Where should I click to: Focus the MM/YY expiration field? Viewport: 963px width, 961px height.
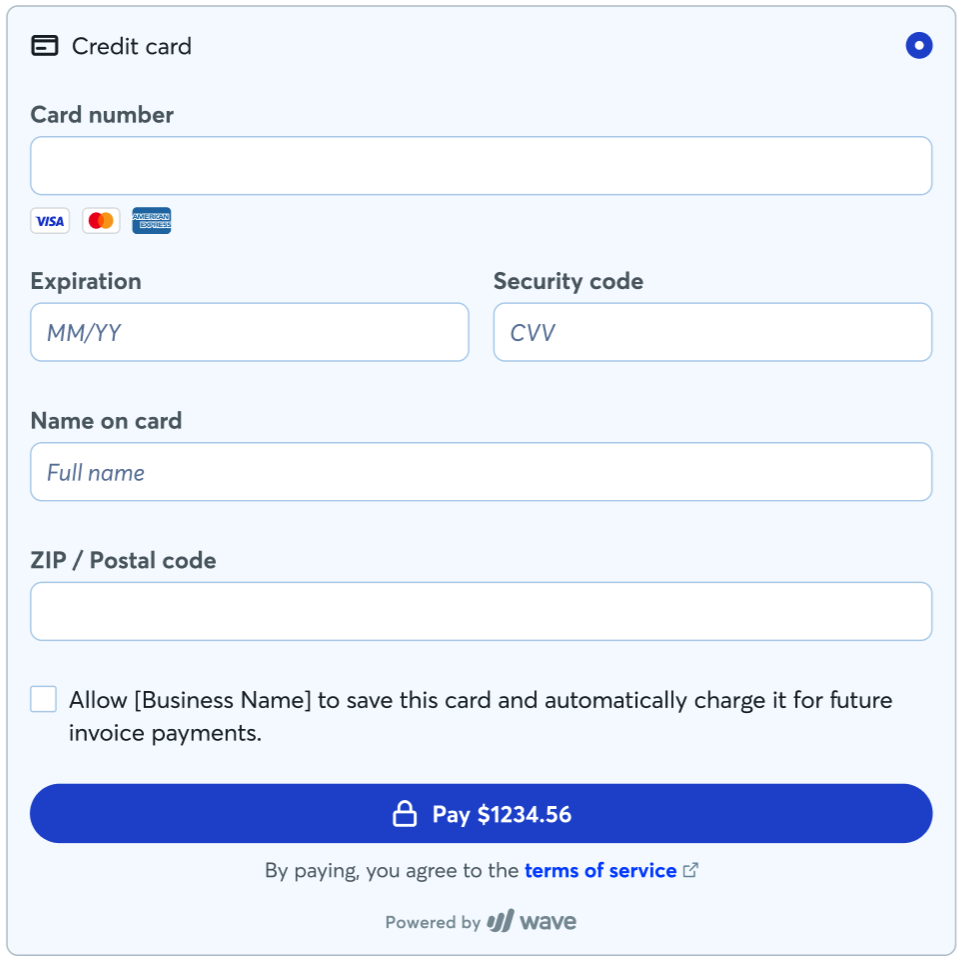pos(249,332)
